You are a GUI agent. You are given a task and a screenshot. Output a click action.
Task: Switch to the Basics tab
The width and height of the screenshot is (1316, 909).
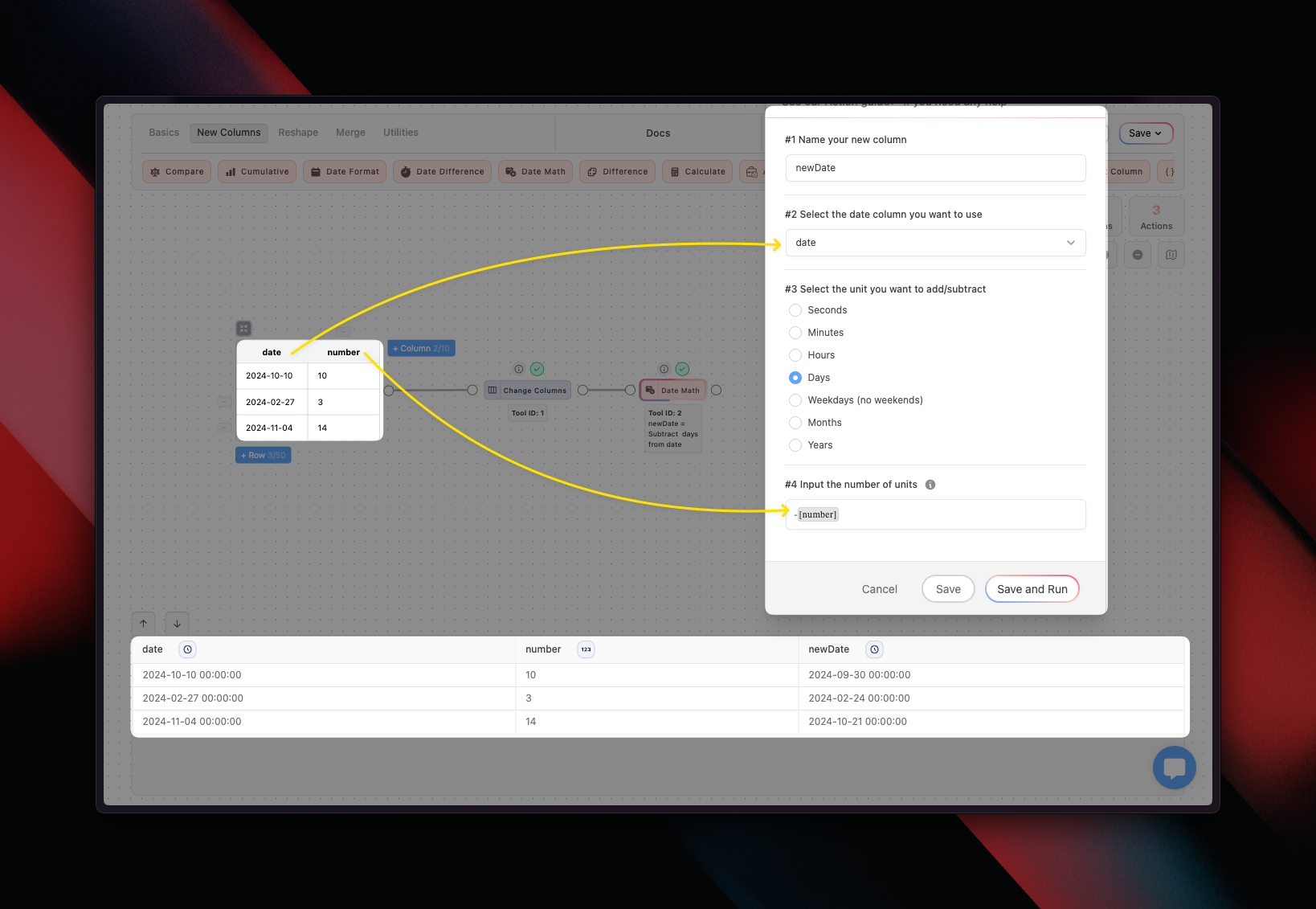tap(164, 133)
